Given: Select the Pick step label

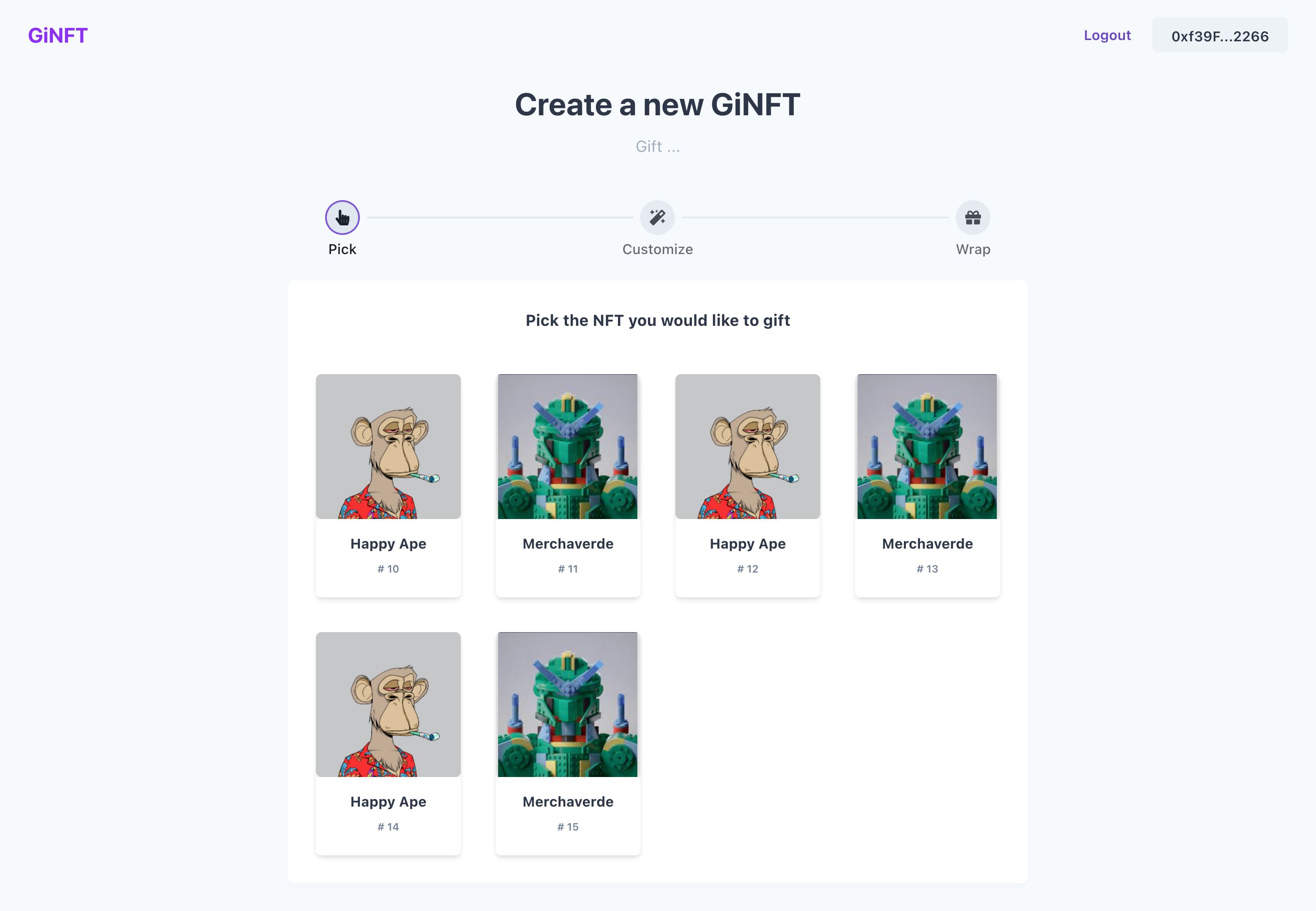Looking at the screenshot, I should coord(342,249).
